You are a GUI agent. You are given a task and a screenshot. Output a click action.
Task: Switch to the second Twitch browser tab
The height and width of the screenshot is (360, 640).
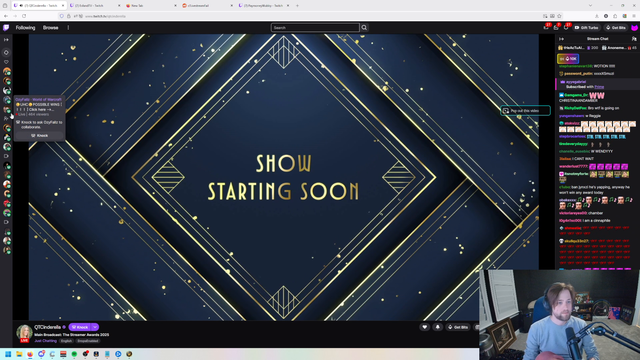coord(94,6)
